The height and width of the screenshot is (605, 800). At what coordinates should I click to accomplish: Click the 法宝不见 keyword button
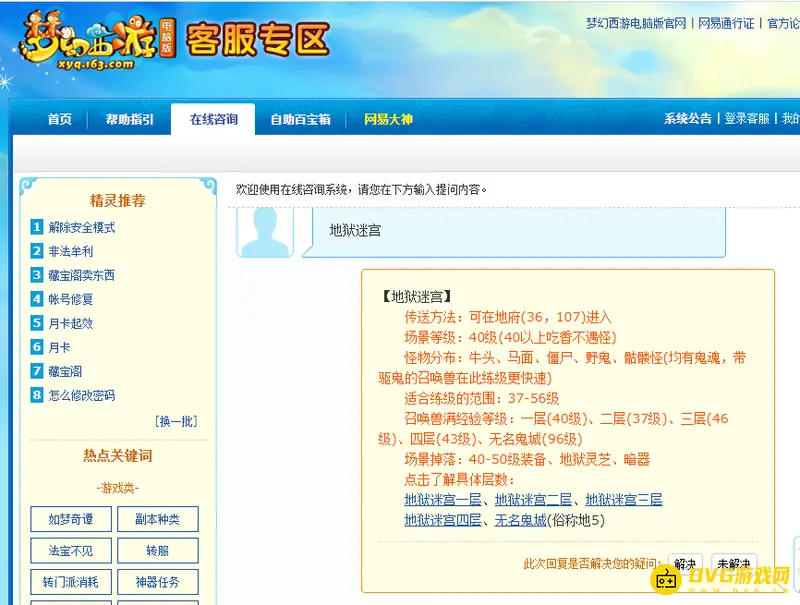71,551
